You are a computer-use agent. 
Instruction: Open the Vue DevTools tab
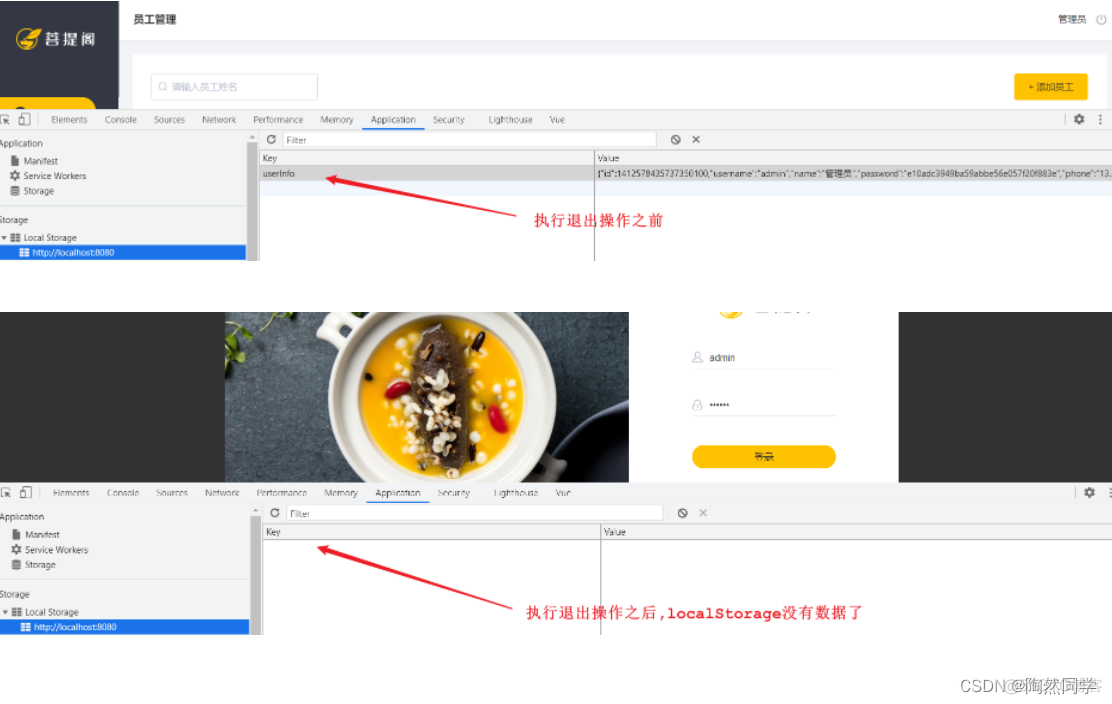557,119
